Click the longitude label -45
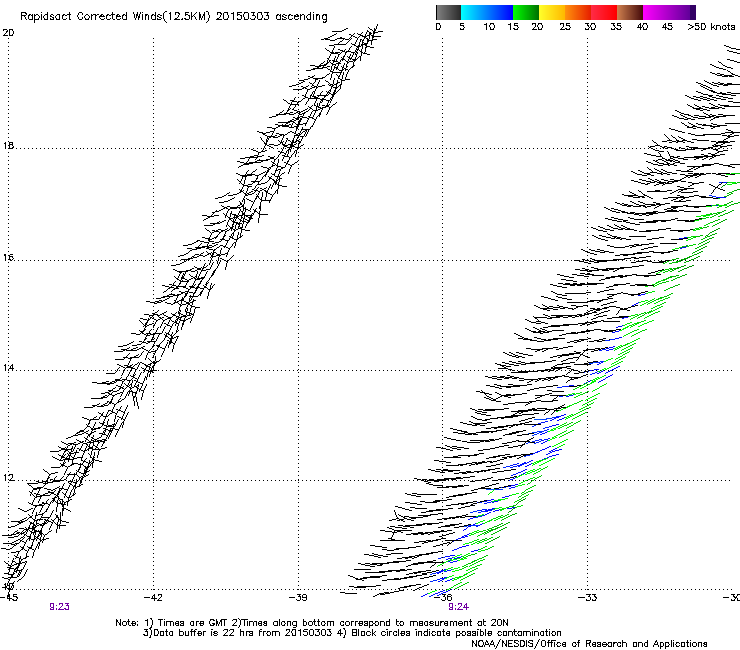This screenshot has height=650, width=740. pyautogui.click(x=9, y=598)
